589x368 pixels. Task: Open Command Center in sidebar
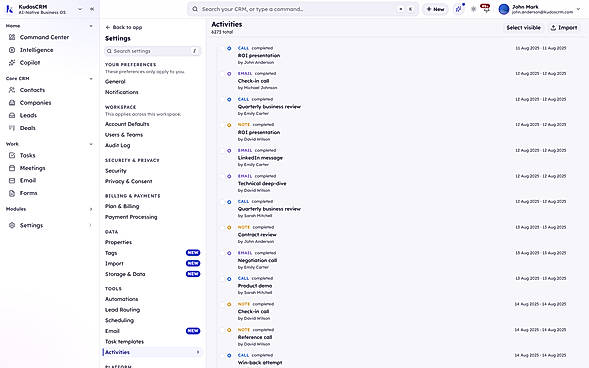[44, 37]
